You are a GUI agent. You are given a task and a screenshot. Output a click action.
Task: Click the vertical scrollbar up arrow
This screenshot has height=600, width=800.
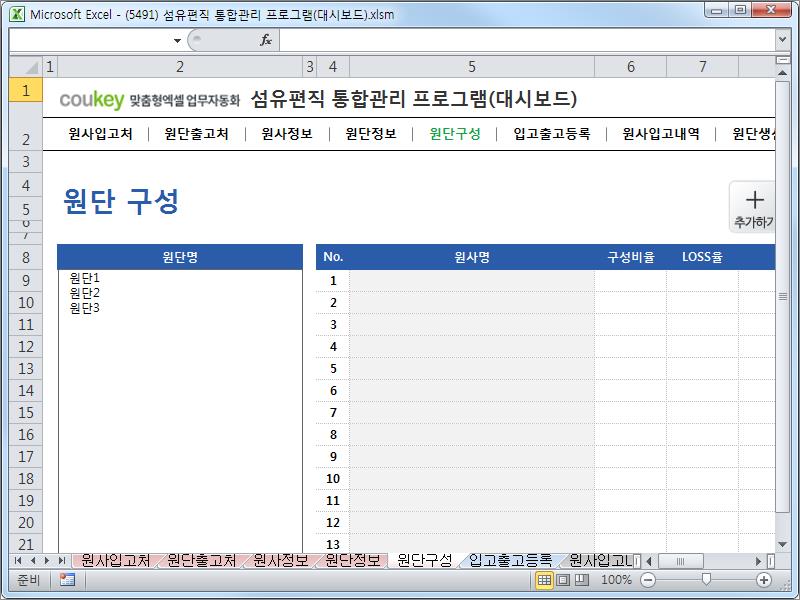tap(782, 73)
